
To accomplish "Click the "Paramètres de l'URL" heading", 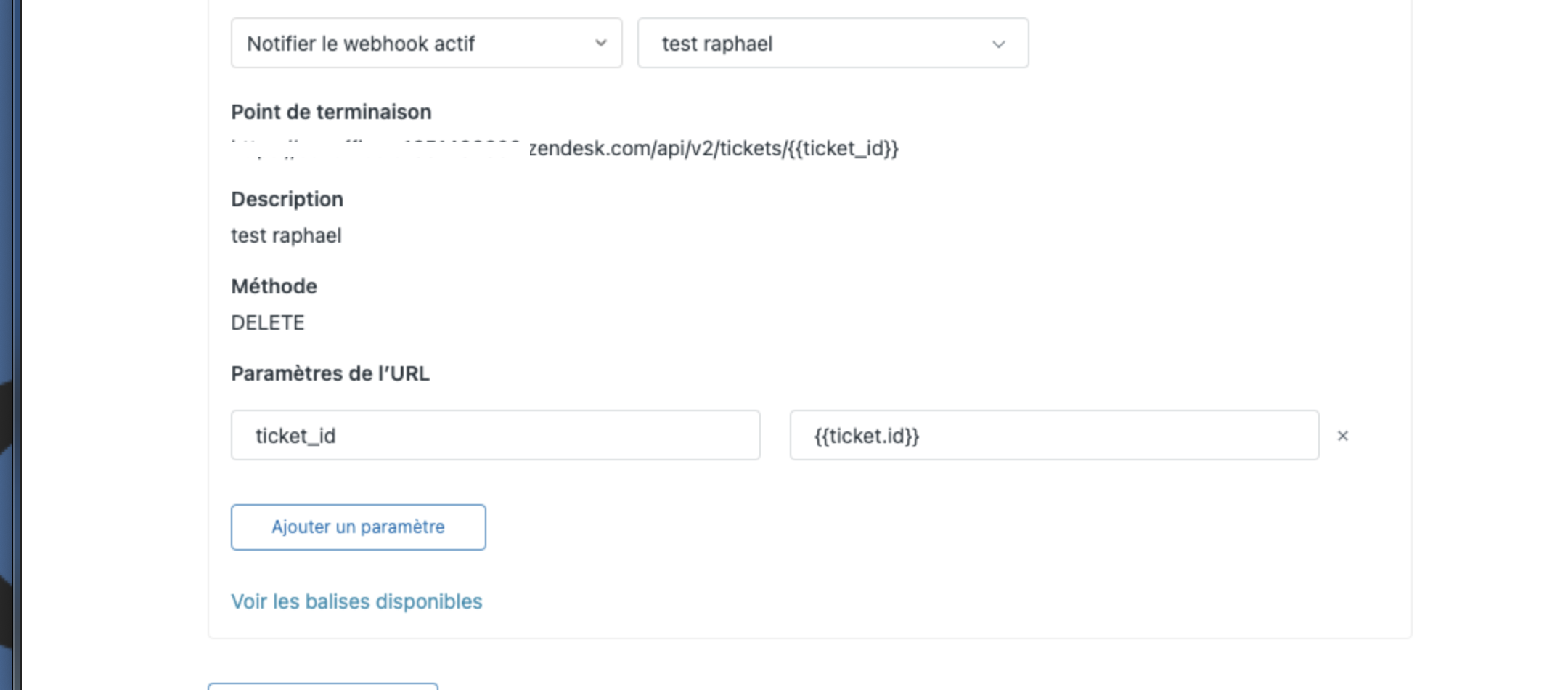I will click(x=330, y=373).
